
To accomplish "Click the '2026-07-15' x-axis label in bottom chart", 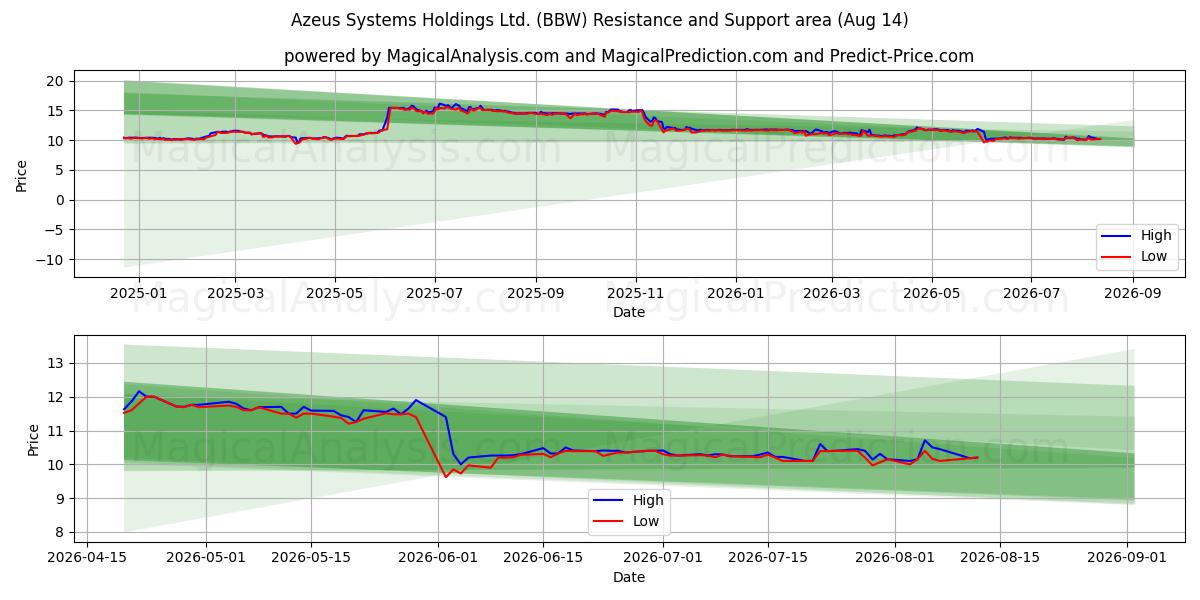I will (x=768, y=558).
